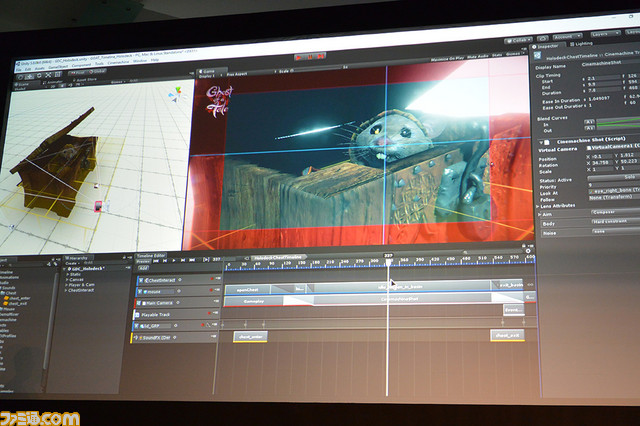This screenshot has height=426, width=640.
Task: Select the Rect transform tool
Action: (x=57, y=74)
